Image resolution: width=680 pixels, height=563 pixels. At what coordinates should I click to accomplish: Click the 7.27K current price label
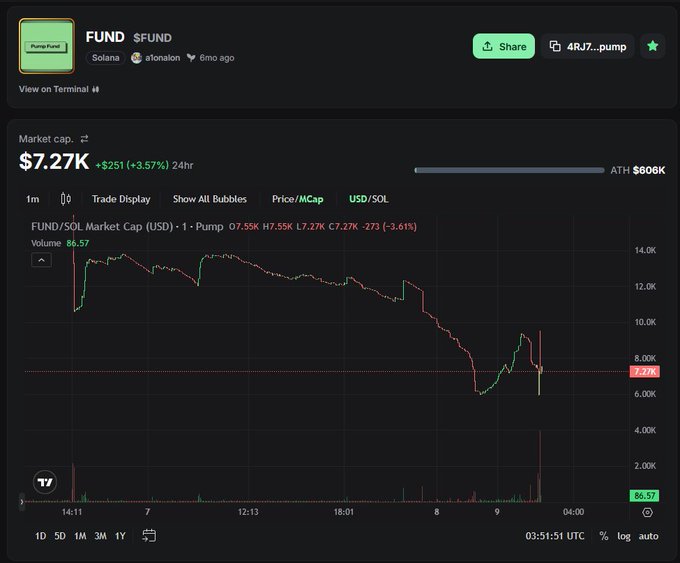pos(645,371)
